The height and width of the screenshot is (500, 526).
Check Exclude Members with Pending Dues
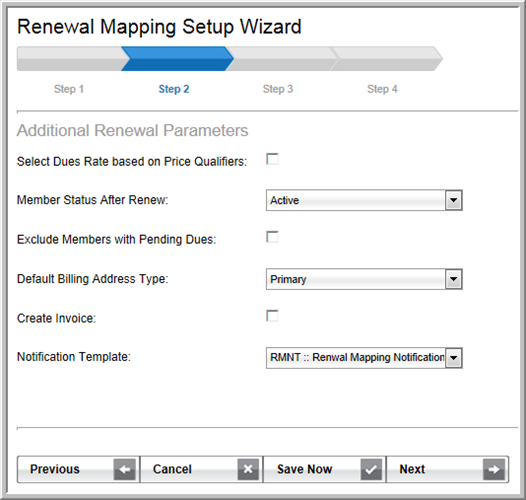coord(272,237)
